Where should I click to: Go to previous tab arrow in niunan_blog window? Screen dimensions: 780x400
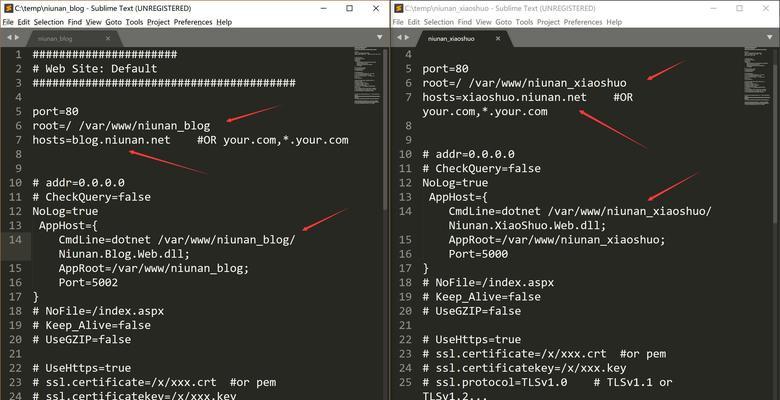click(9, 37)
